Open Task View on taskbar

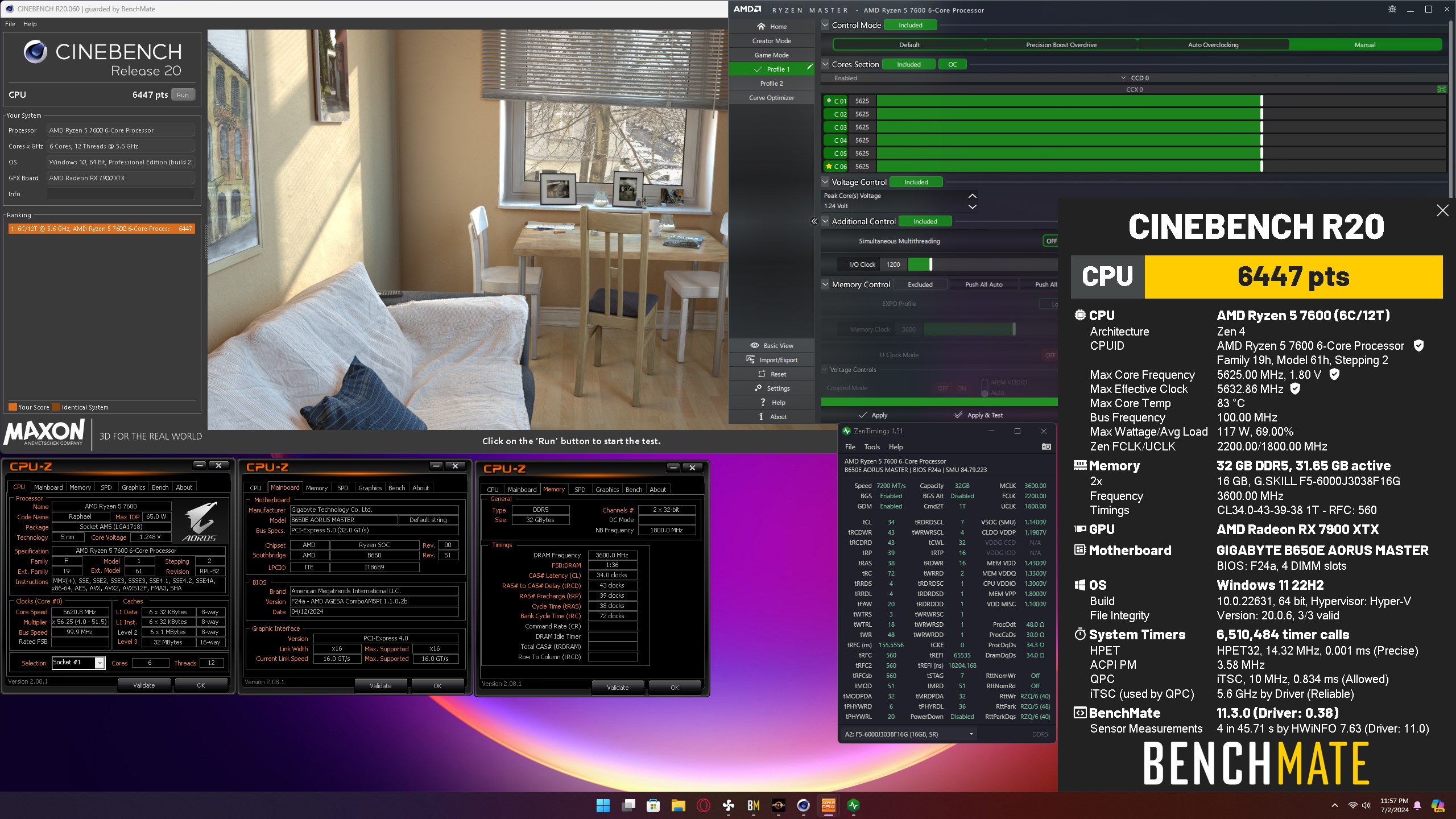coord(628,805)
